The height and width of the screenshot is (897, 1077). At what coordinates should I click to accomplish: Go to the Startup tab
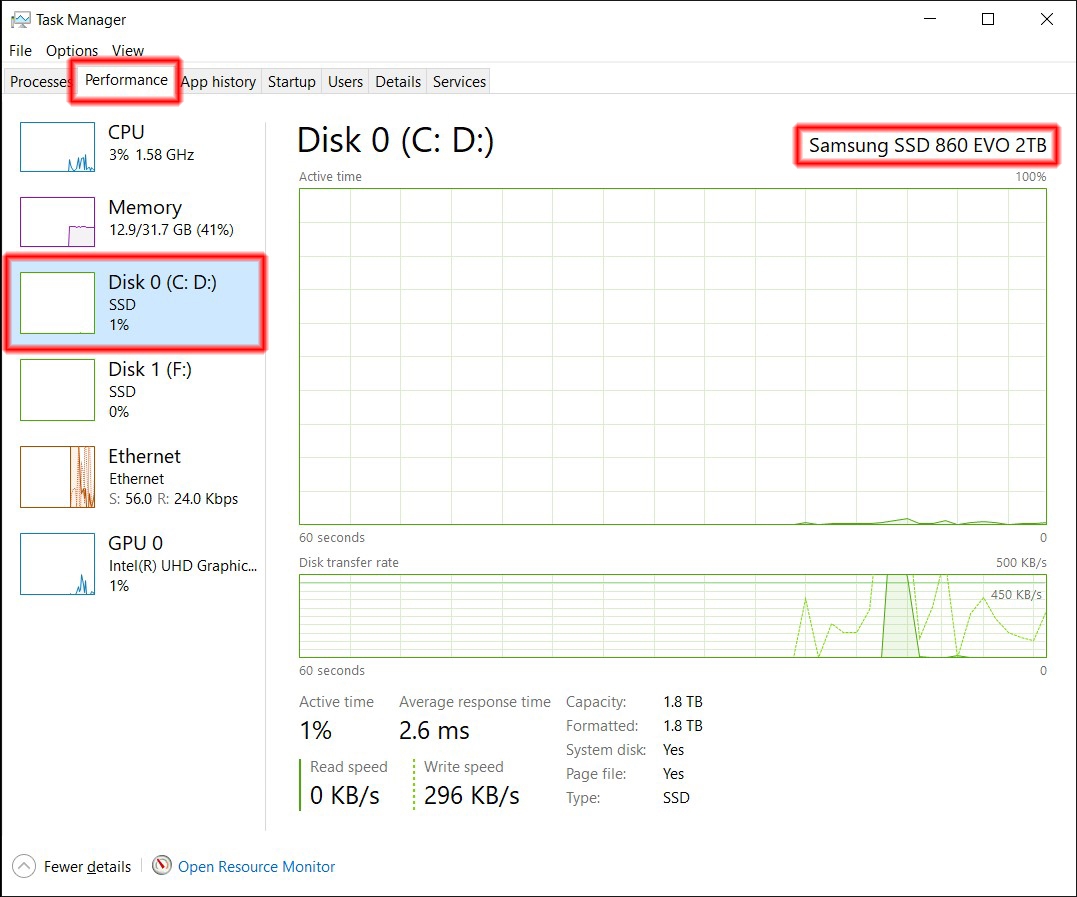pos(291,82)
